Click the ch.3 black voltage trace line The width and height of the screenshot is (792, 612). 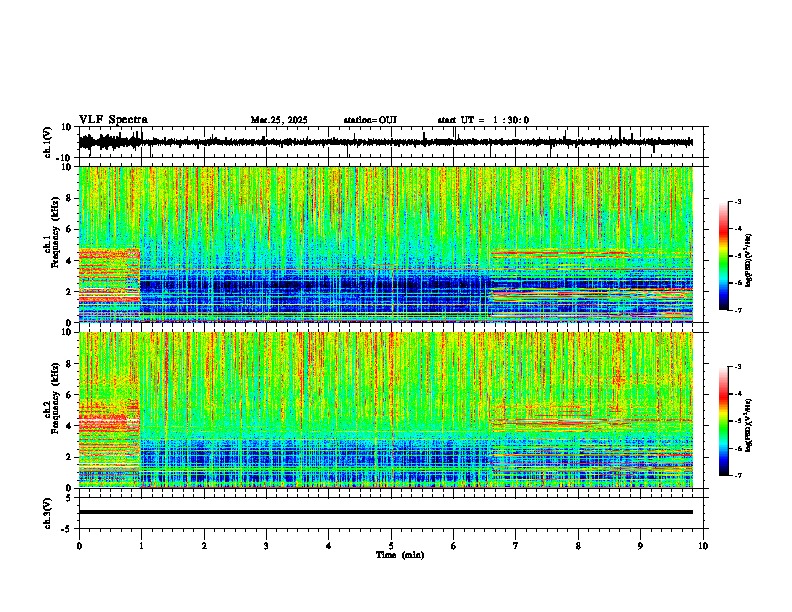pos(386,512)
